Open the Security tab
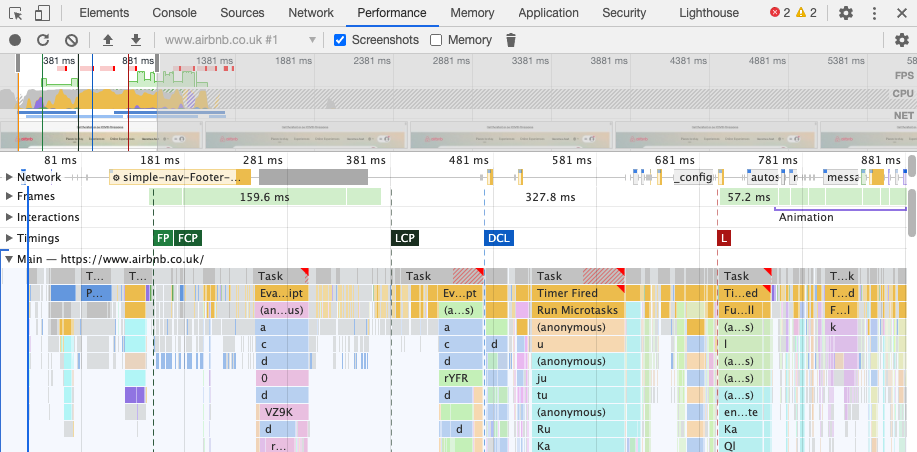This screenshot has height=452, width=917. click(624, 13)
